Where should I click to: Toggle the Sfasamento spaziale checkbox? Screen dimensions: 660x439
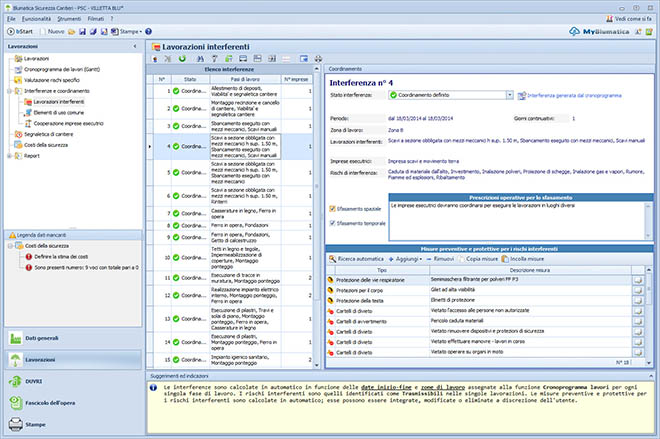pyautogui.click(x=333, y=209)
